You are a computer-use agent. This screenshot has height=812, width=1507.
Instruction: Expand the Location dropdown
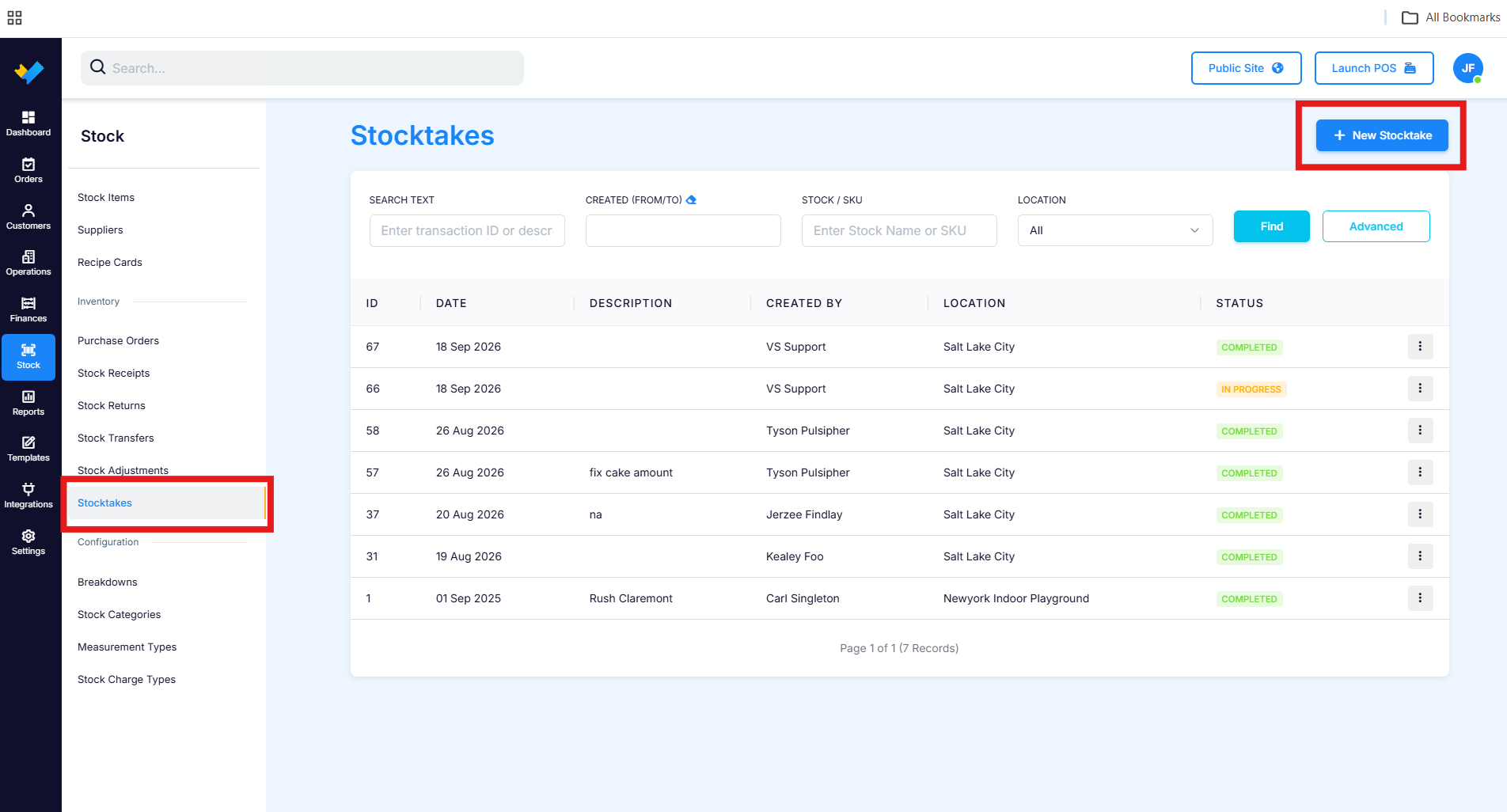[x=1115, y=230]
